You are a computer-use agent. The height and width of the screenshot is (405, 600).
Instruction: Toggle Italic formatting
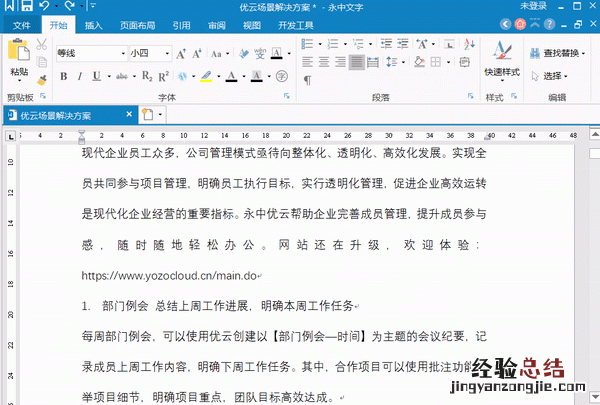(x=79, y=76)
